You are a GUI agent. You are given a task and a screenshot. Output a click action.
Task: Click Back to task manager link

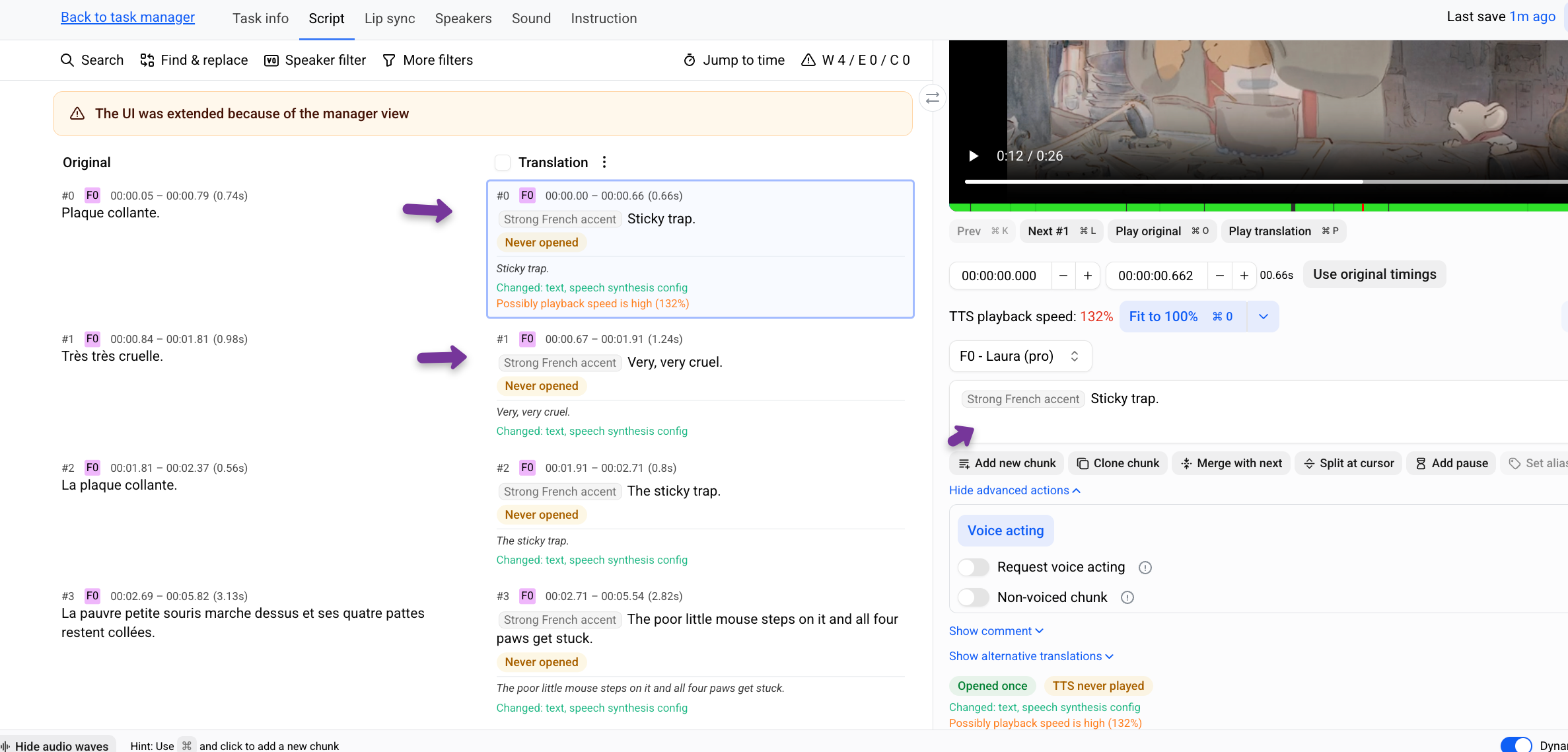point(127,17)
